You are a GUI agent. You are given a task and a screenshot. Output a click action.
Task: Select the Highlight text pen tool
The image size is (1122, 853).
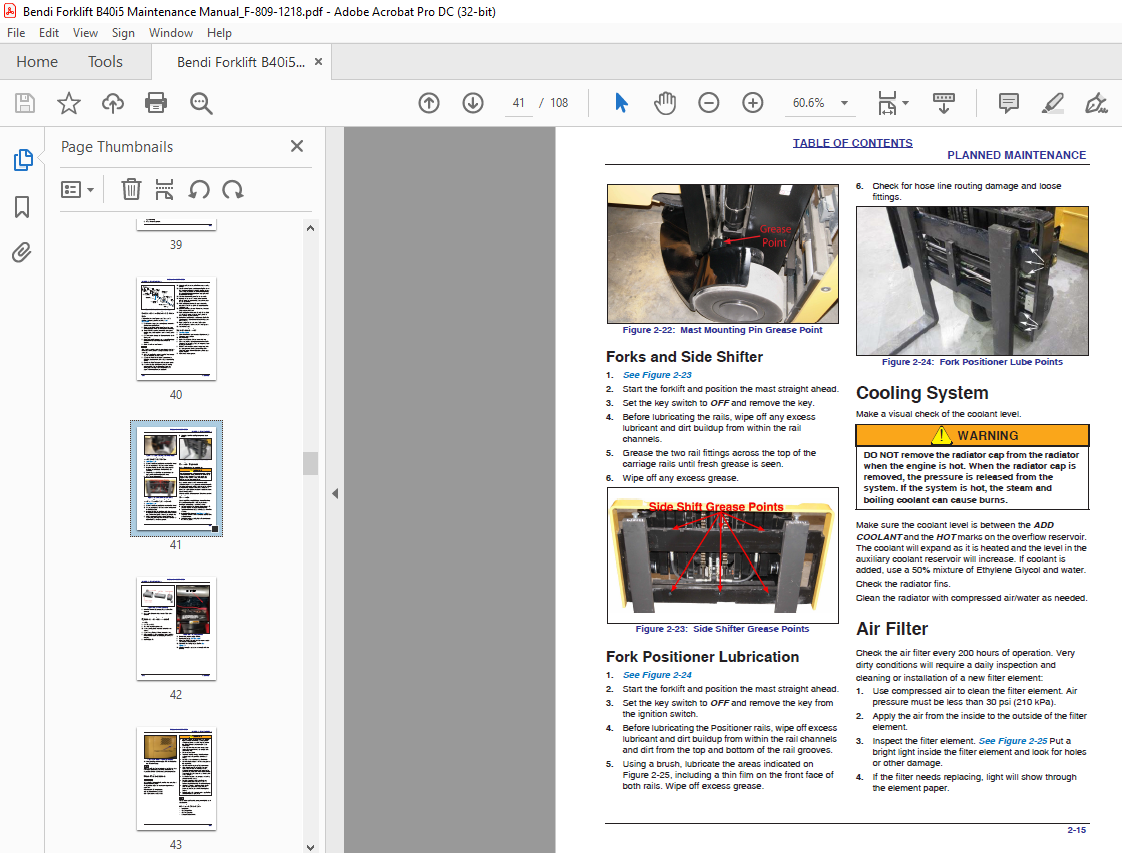[1053, 103]
